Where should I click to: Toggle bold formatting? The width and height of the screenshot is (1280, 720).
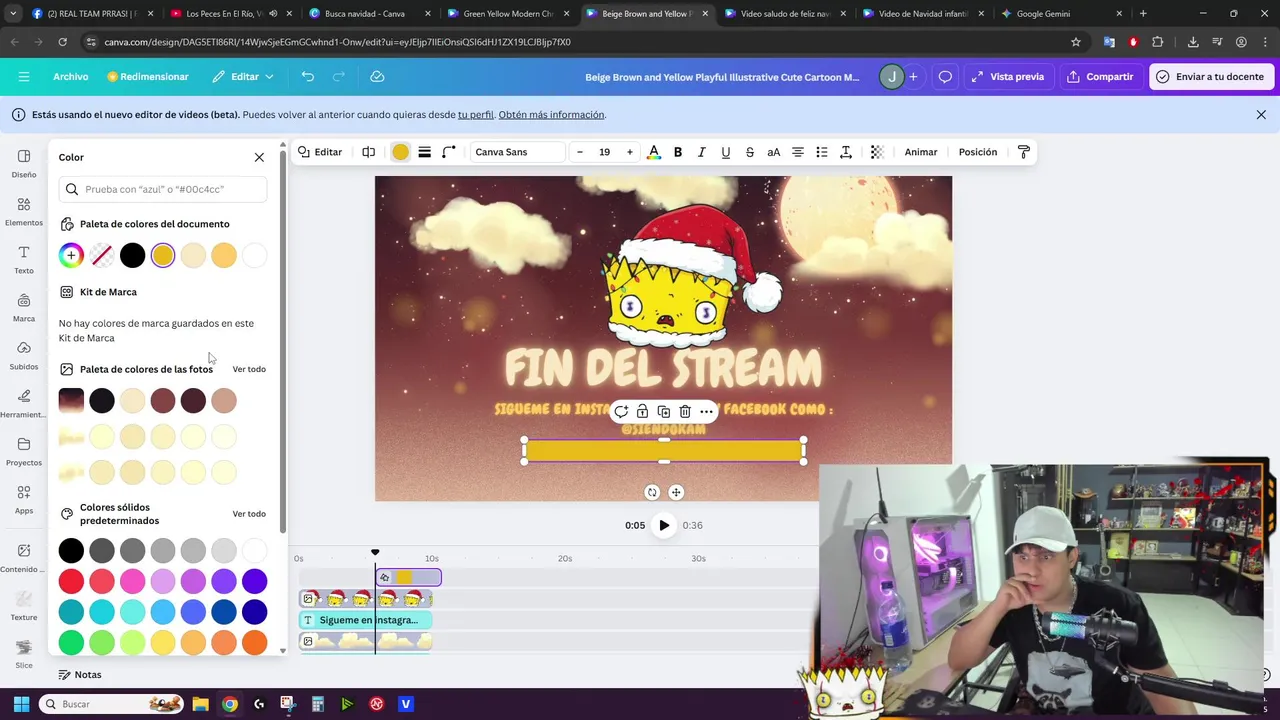pos(678,152)
